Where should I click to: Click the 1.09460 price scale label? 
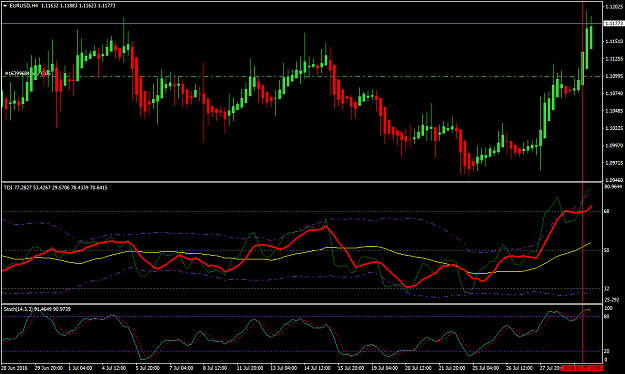(x=614, y=180)
